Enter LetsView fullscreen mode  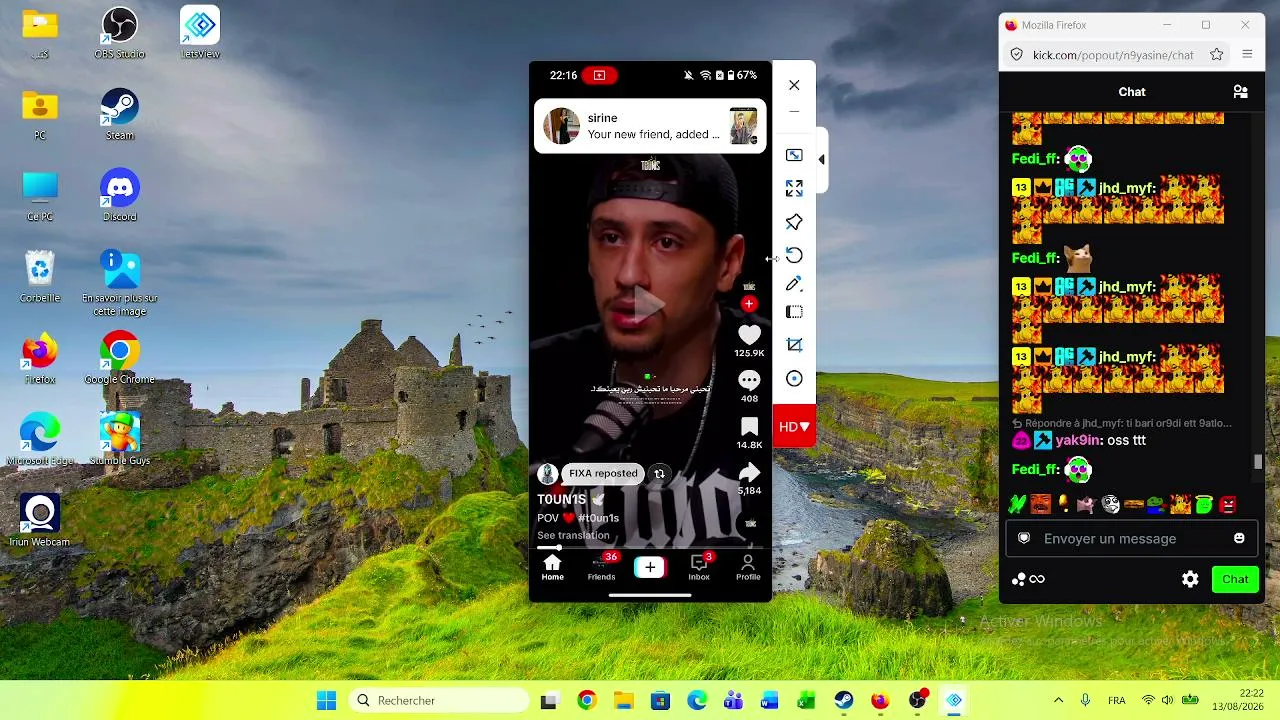[x=794, y=188]
